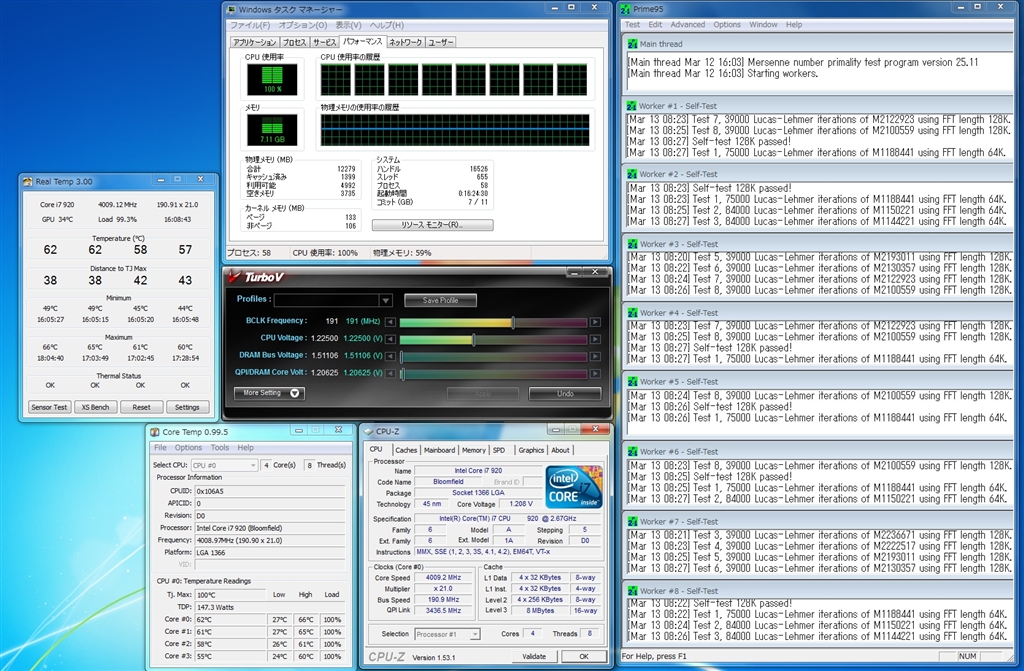Click the Real Temp title bar icon
The image size is (1024, 671).
[27, 181]
